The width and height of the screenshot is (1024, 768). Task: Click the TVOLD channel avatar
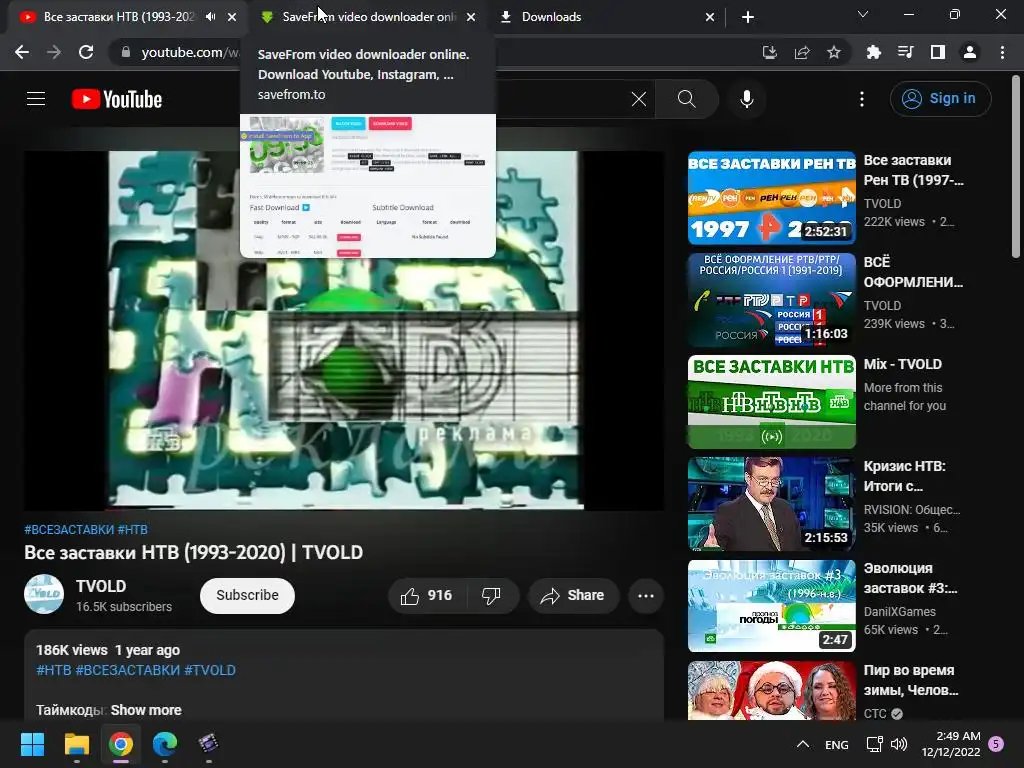point(44,594)
